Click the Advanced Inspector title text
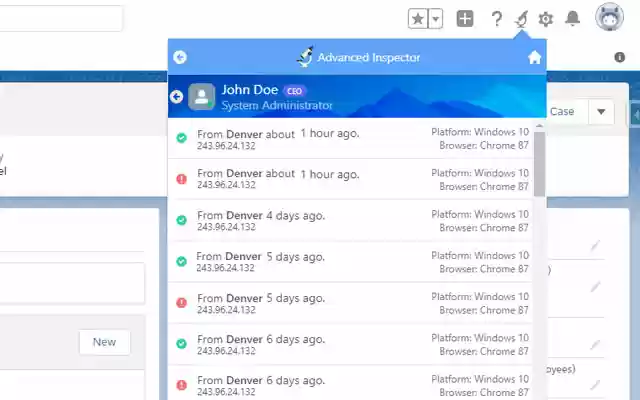This screenshot has width=640, height=400. (x=369, y=58)
